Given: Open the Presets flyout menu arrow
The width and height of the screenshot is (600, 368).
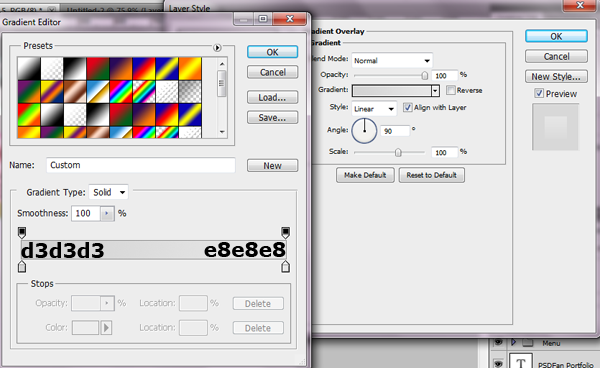Looking at the screenshot, I should click(217, 48).
